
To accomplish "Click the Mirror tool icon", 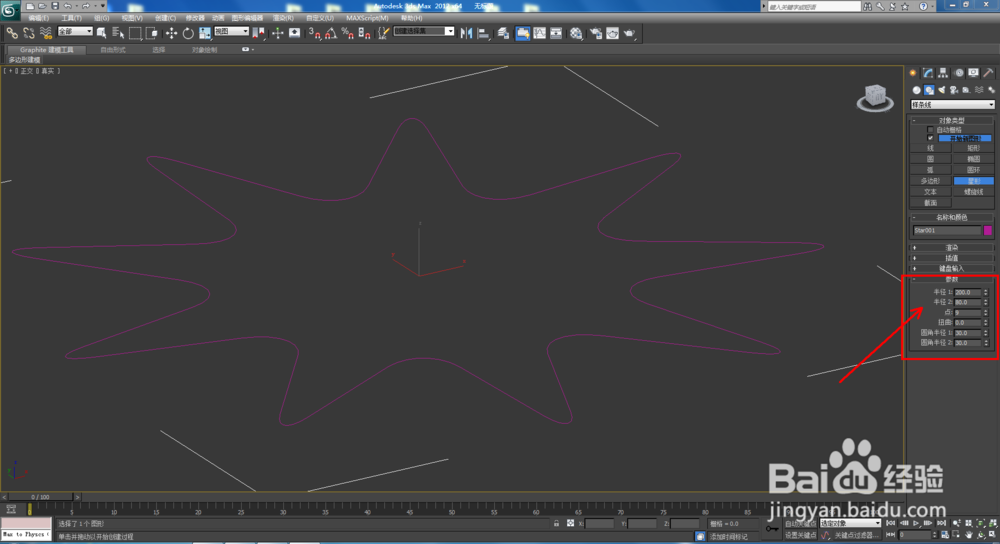I will pyautogui.click(x=466, y=33).
